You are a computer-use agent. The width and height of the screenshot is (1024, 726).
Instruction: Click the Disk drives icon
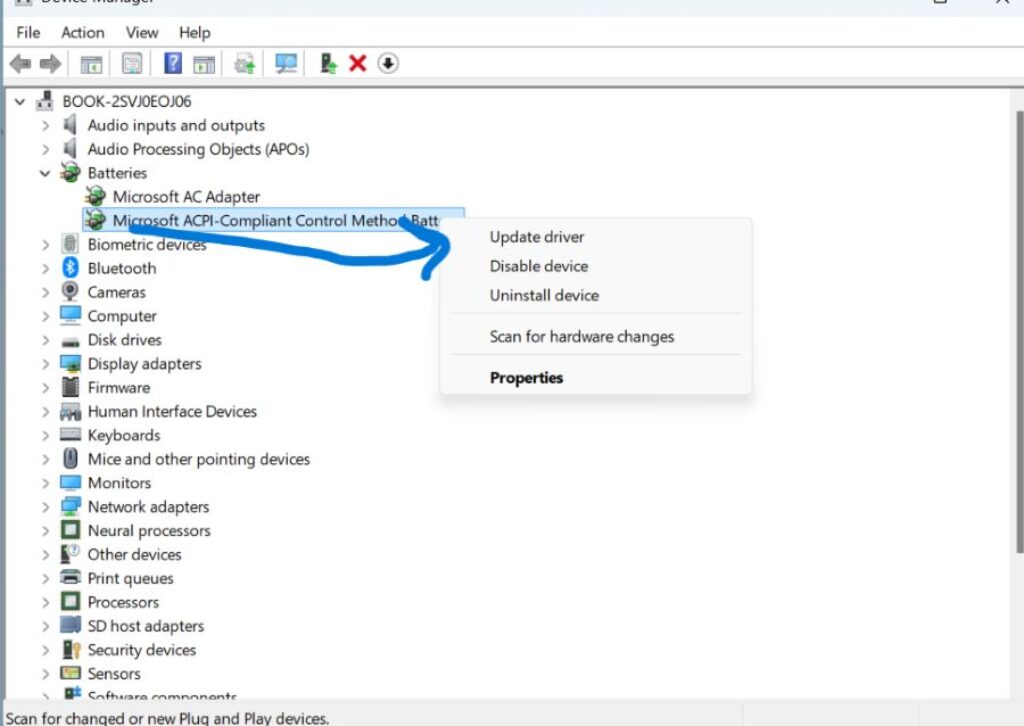[x=70, y=341]
